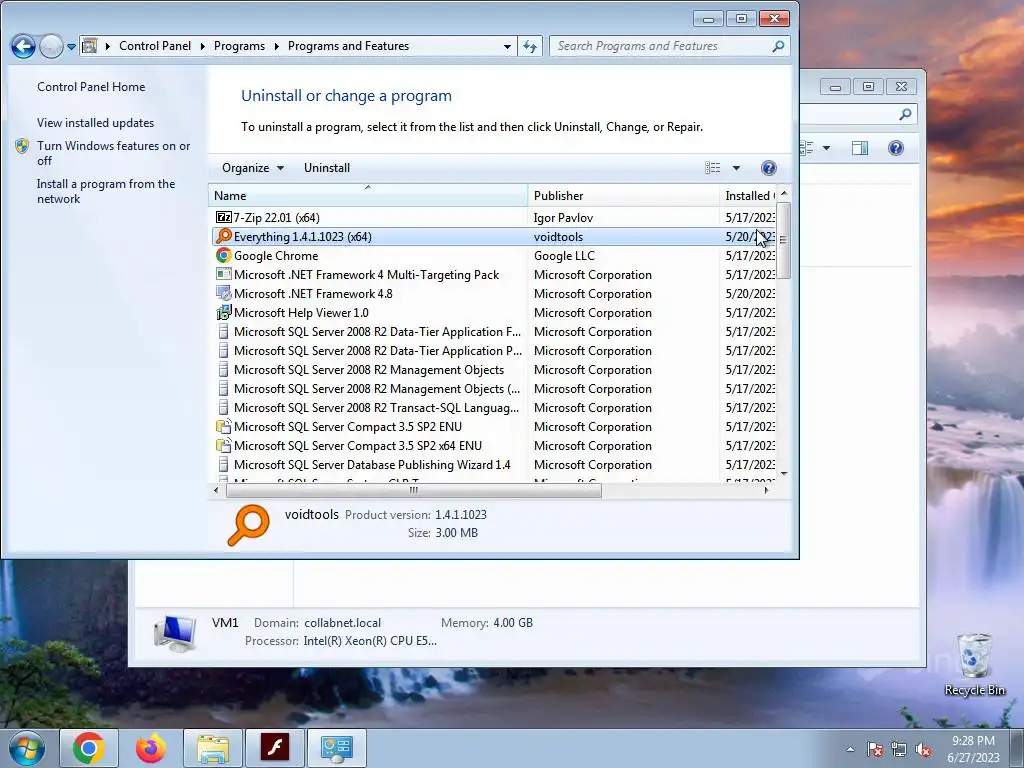This screenshot has height=768, width=1024.
Task: Expand the address bar history dropdown
Action: tap(507, 46)
